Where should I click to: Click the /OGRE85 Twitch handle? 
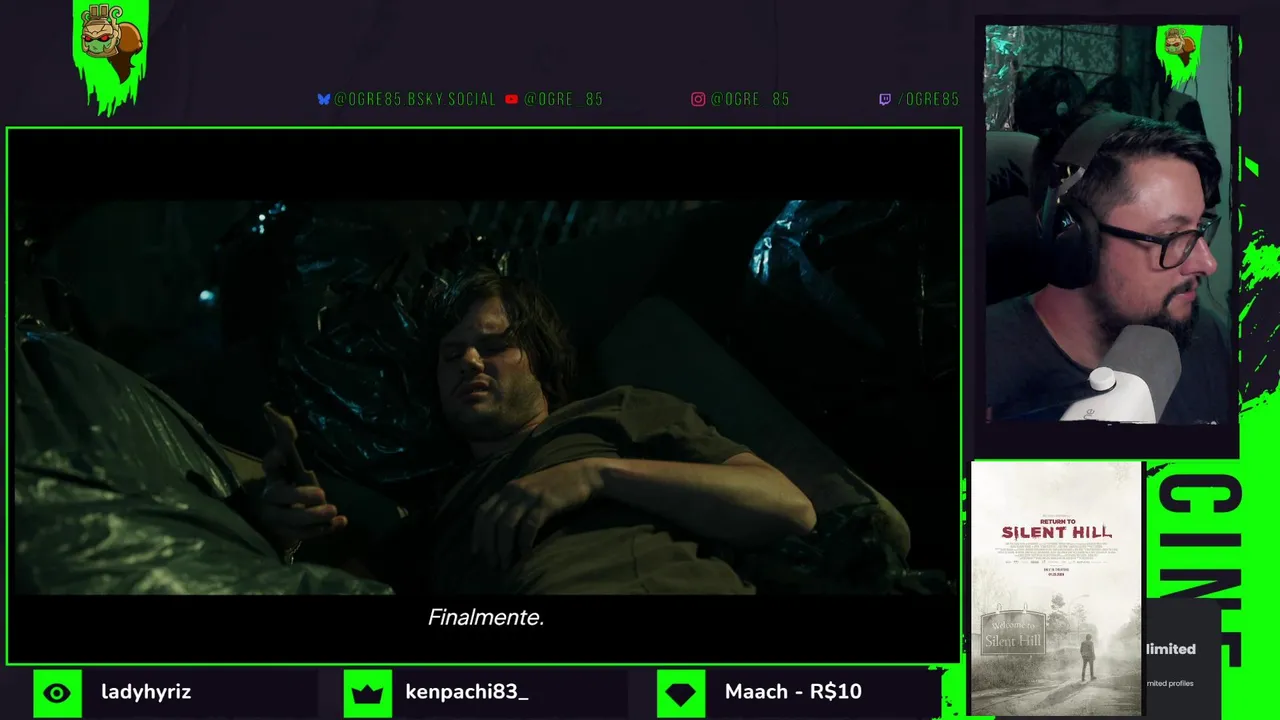pyautogui.click(x=927, y=99)
